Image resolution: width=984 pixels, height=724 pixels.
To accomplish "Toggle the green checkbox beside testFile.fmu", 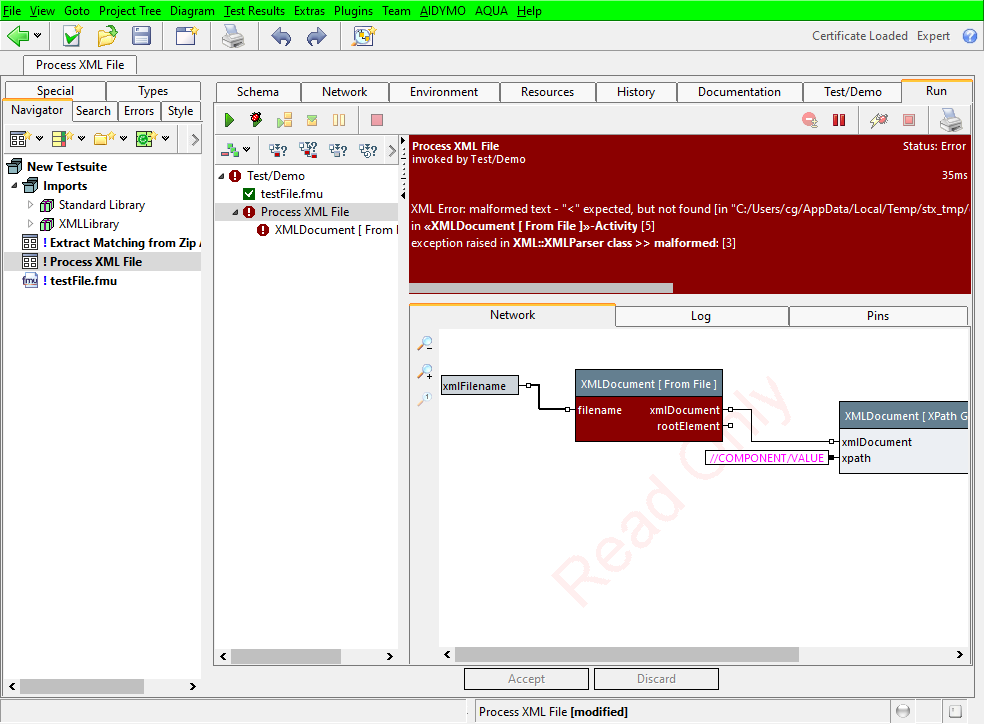I will click(250, 194).
